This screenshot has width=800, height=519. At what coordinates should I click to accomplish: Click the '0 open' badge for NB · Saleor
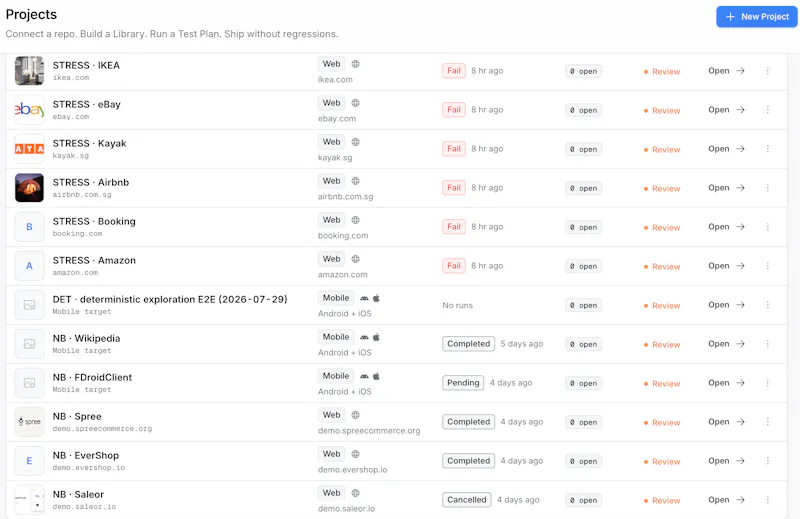pyautogui.click(x=583, y=501)
